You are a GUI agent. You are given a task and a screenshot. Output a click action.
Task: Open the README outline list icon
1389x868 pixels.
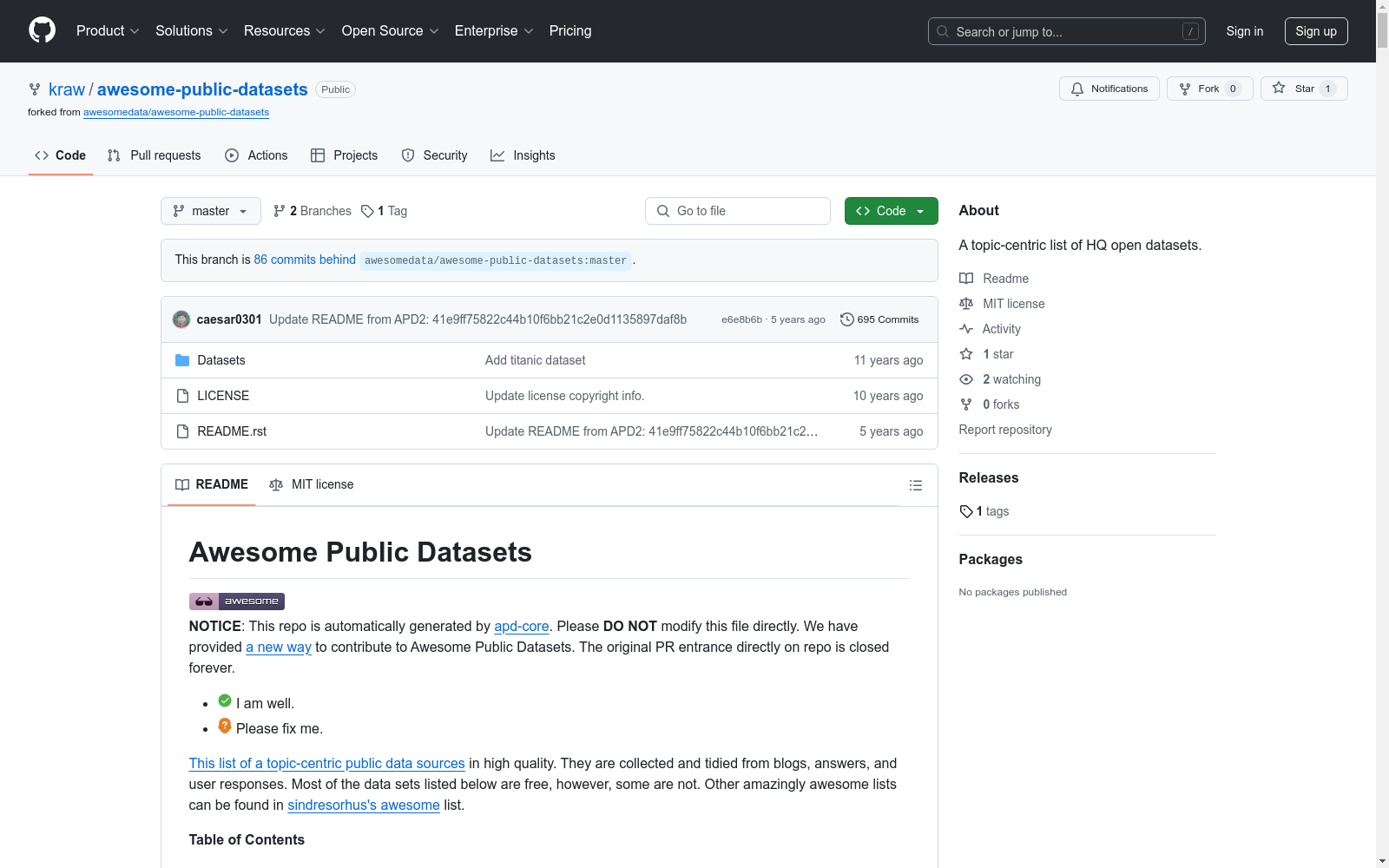pos(915,485)
